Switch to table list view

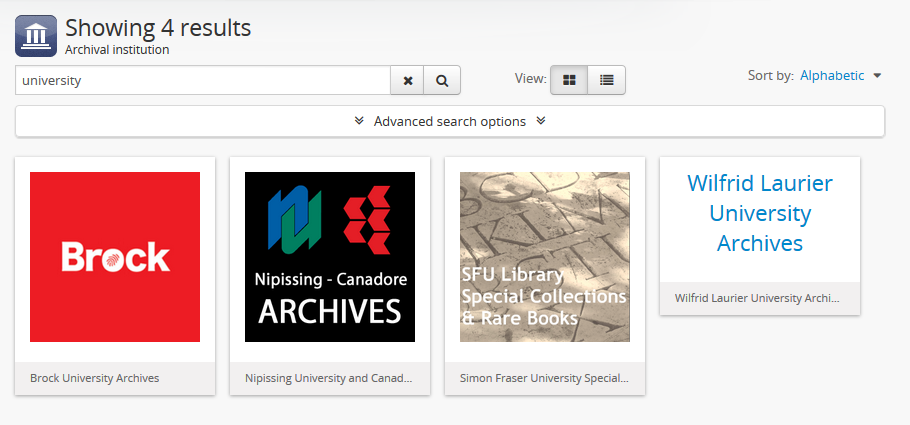coord(606,80)
